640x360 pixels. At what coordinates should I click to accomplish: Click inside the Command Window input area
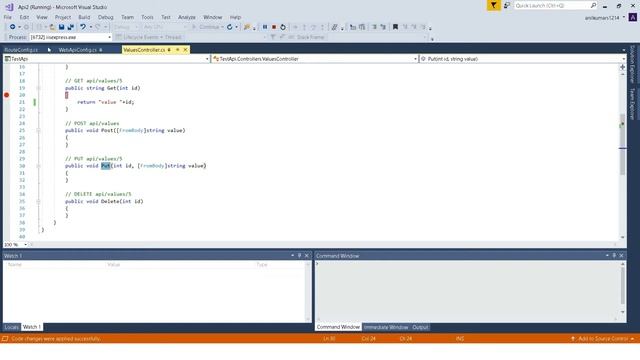click(x=468, y=290)
